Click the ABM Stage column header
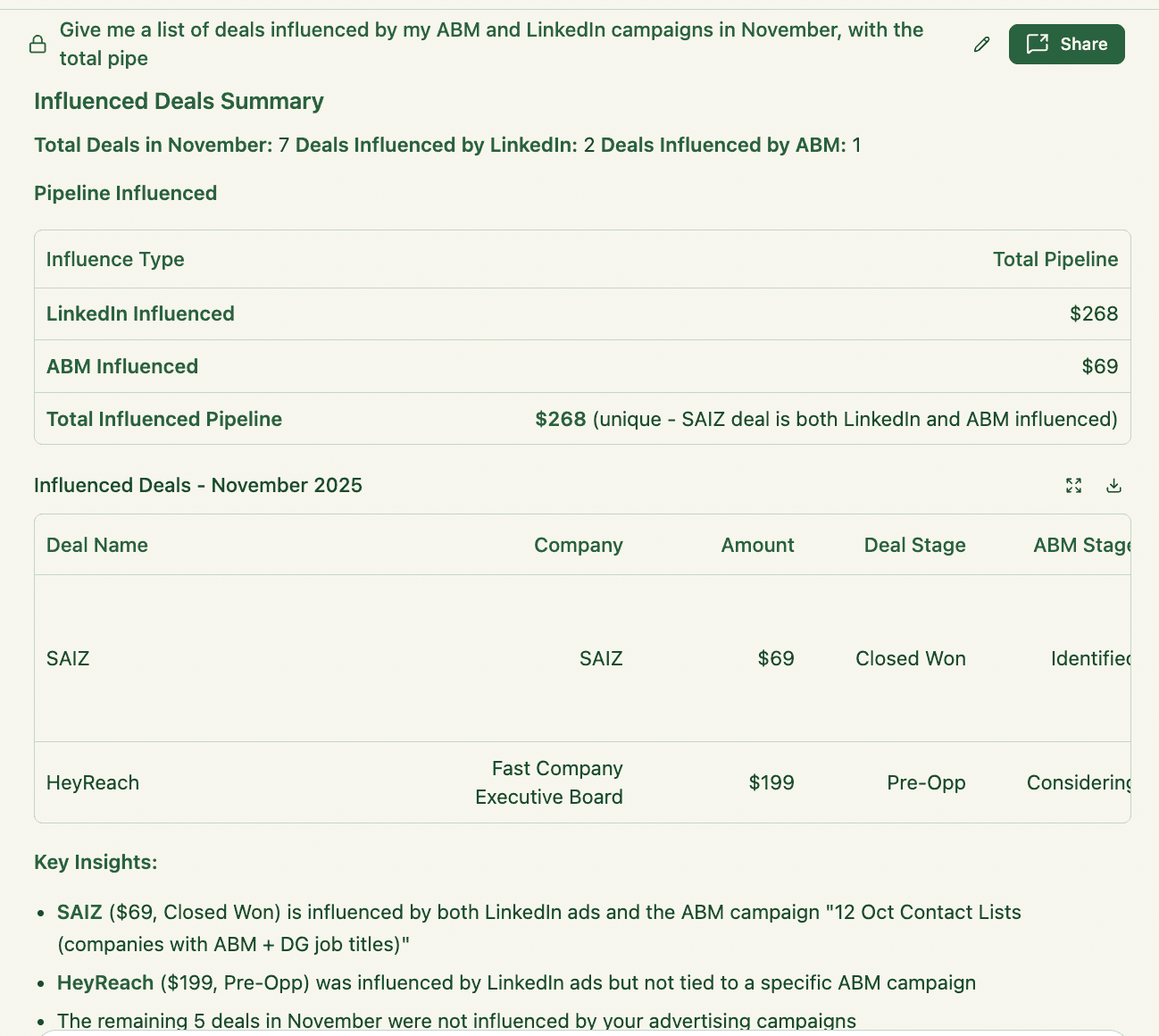The width and height of the screenshot is (1159, 1036). [1082, 545]
